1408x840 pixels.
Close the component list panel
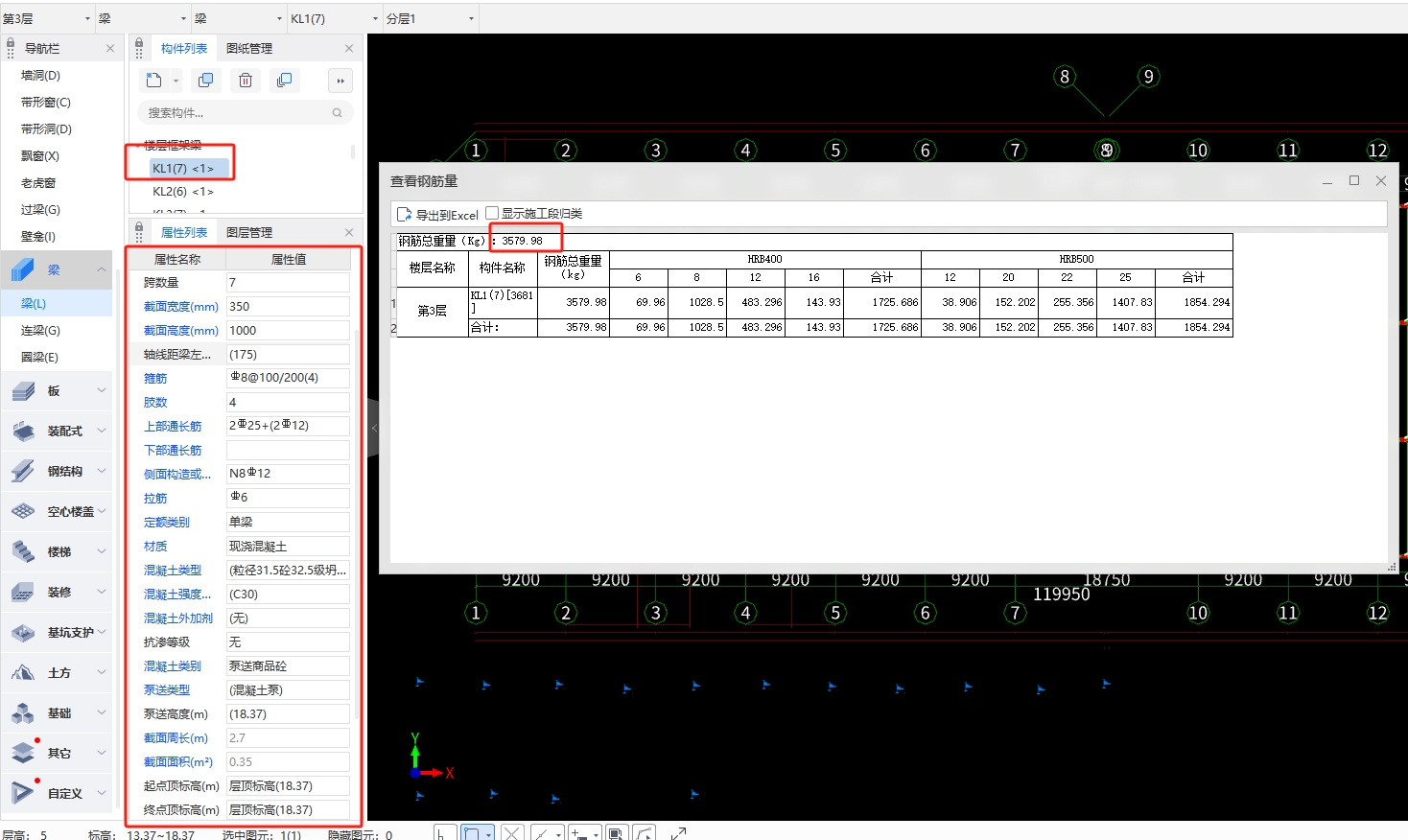(x=348, y=48)
